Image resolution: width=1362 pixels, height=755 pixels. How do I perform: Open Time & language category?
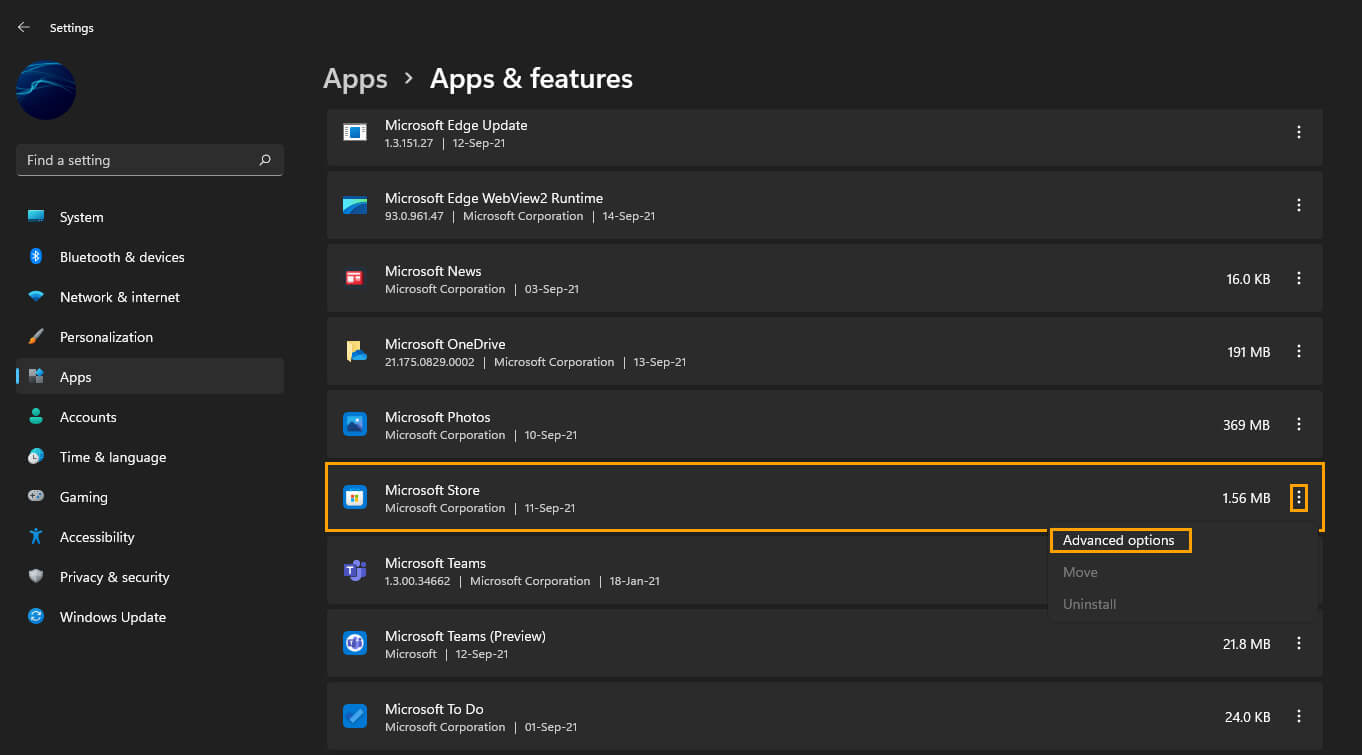pos(150,457)
